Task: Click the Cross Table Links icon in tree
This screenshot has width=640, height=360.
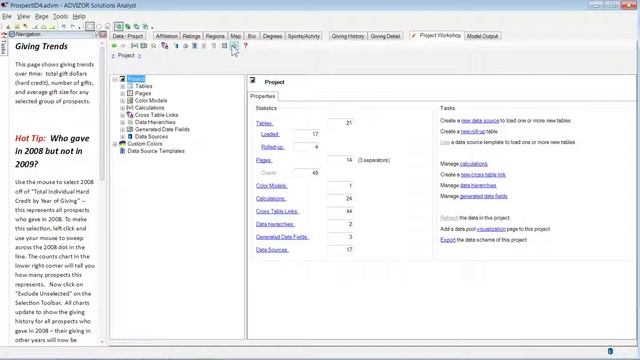Action: pos(130,115)
